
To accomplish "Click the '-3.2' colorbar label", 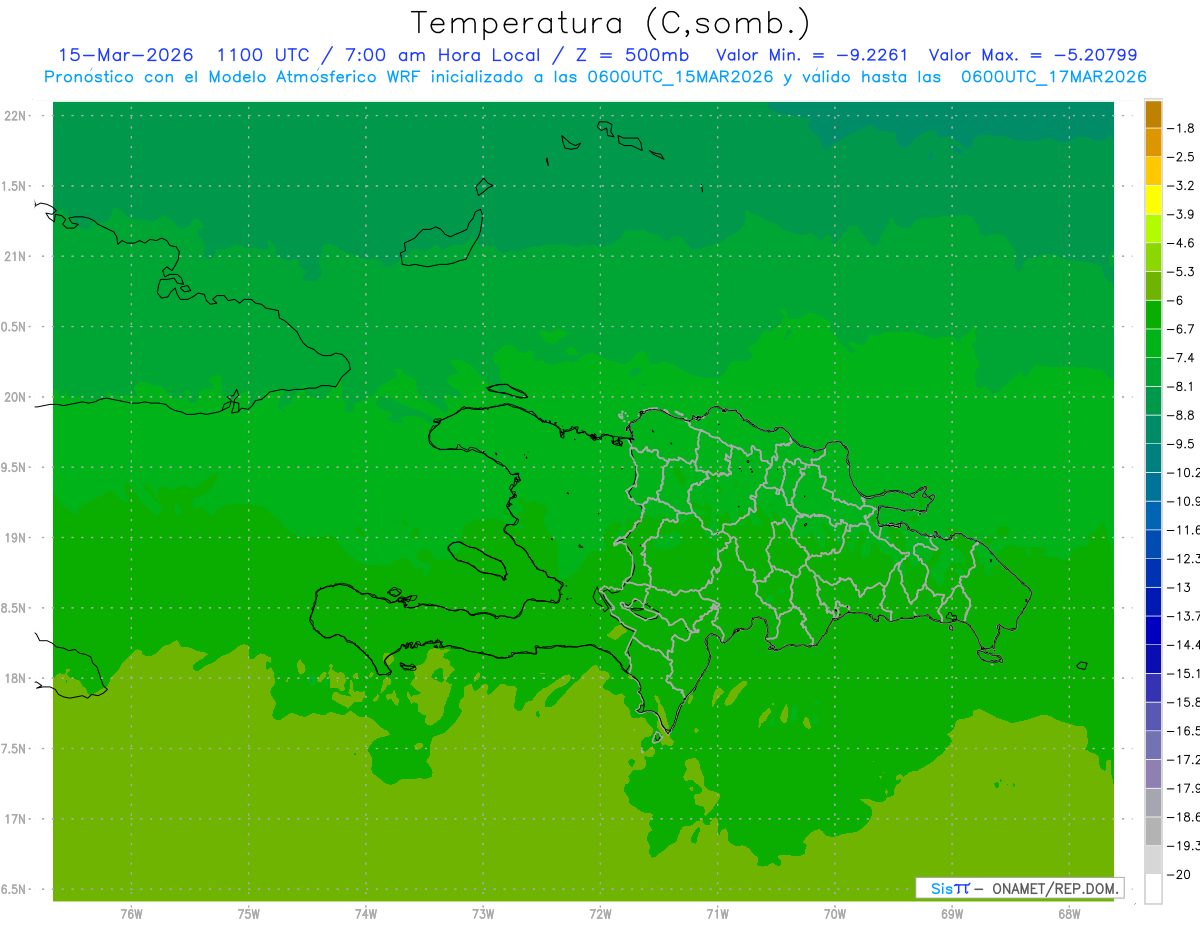I will tap(1181, 186).
